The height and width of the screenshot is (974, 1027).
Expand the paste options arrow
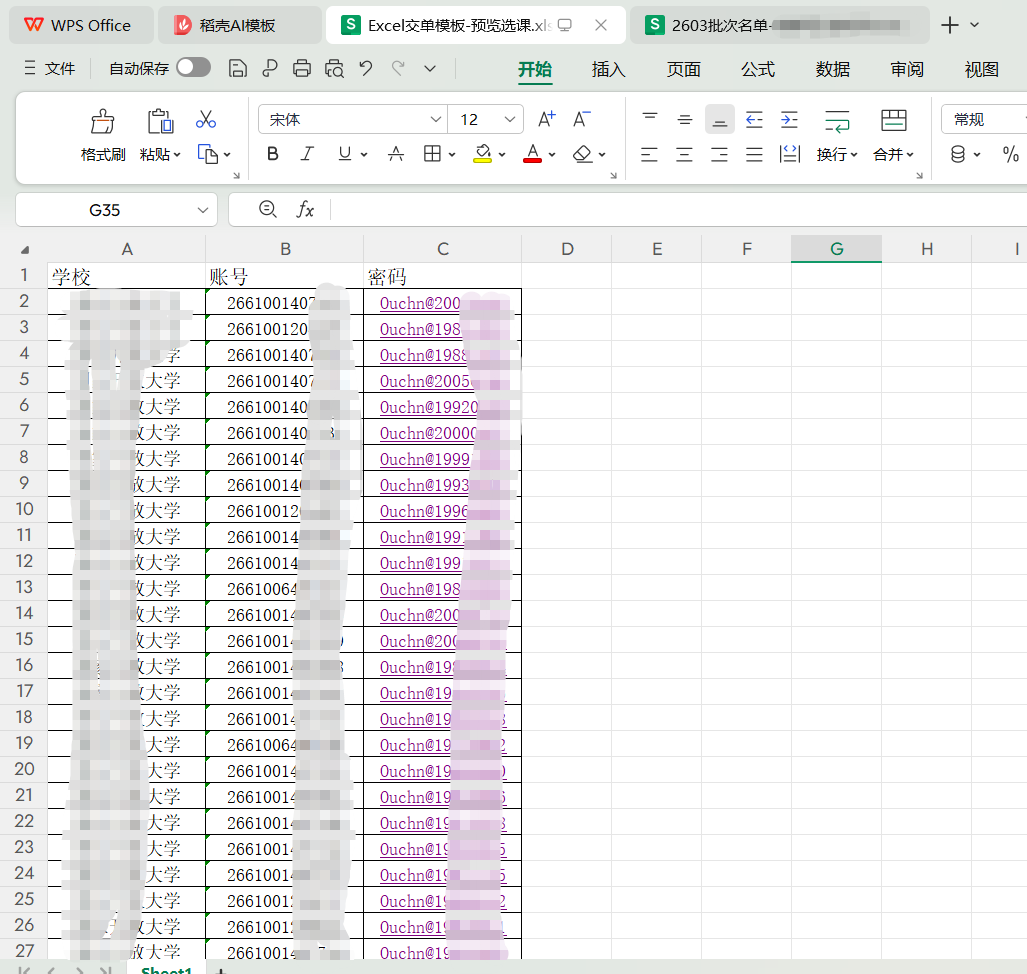177,155
